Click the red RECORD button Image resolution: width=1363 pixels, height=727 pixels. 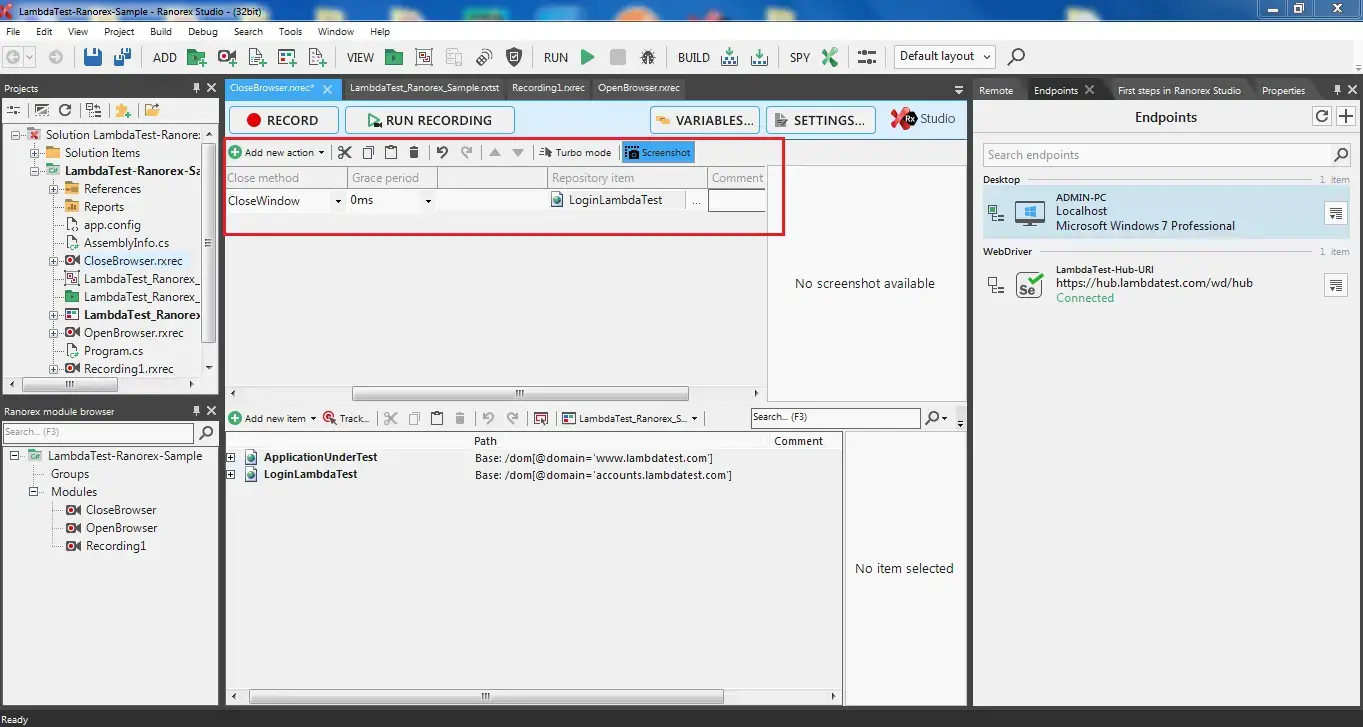click(x=282, y=120)
